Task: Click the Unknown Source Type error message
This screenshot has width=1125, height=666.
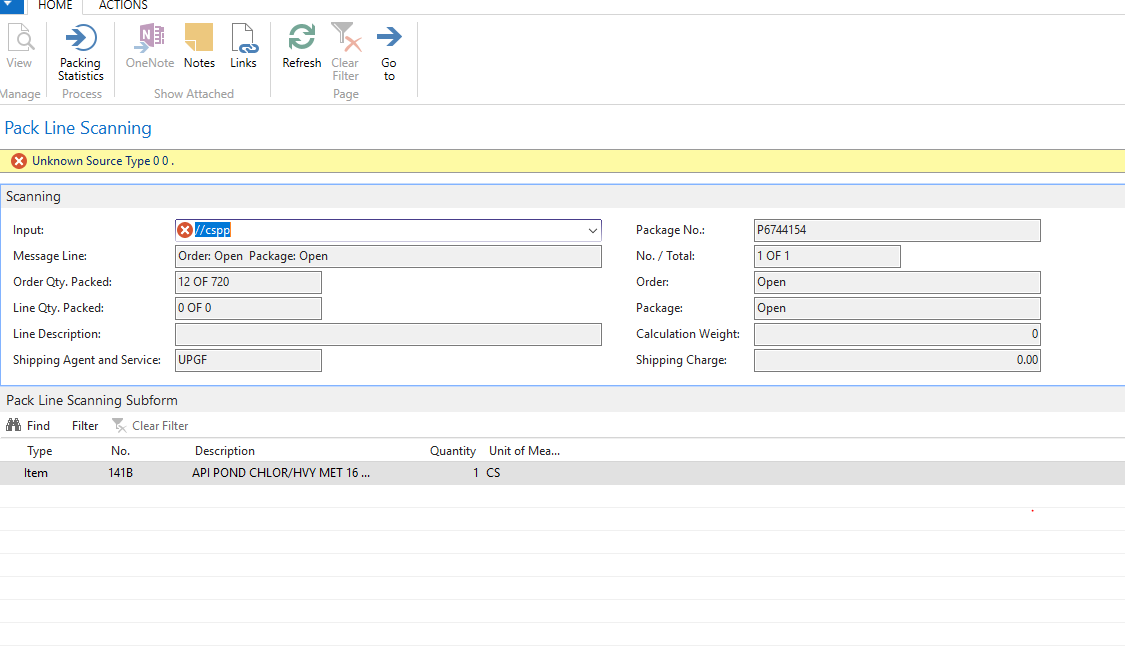Action: 103,161
